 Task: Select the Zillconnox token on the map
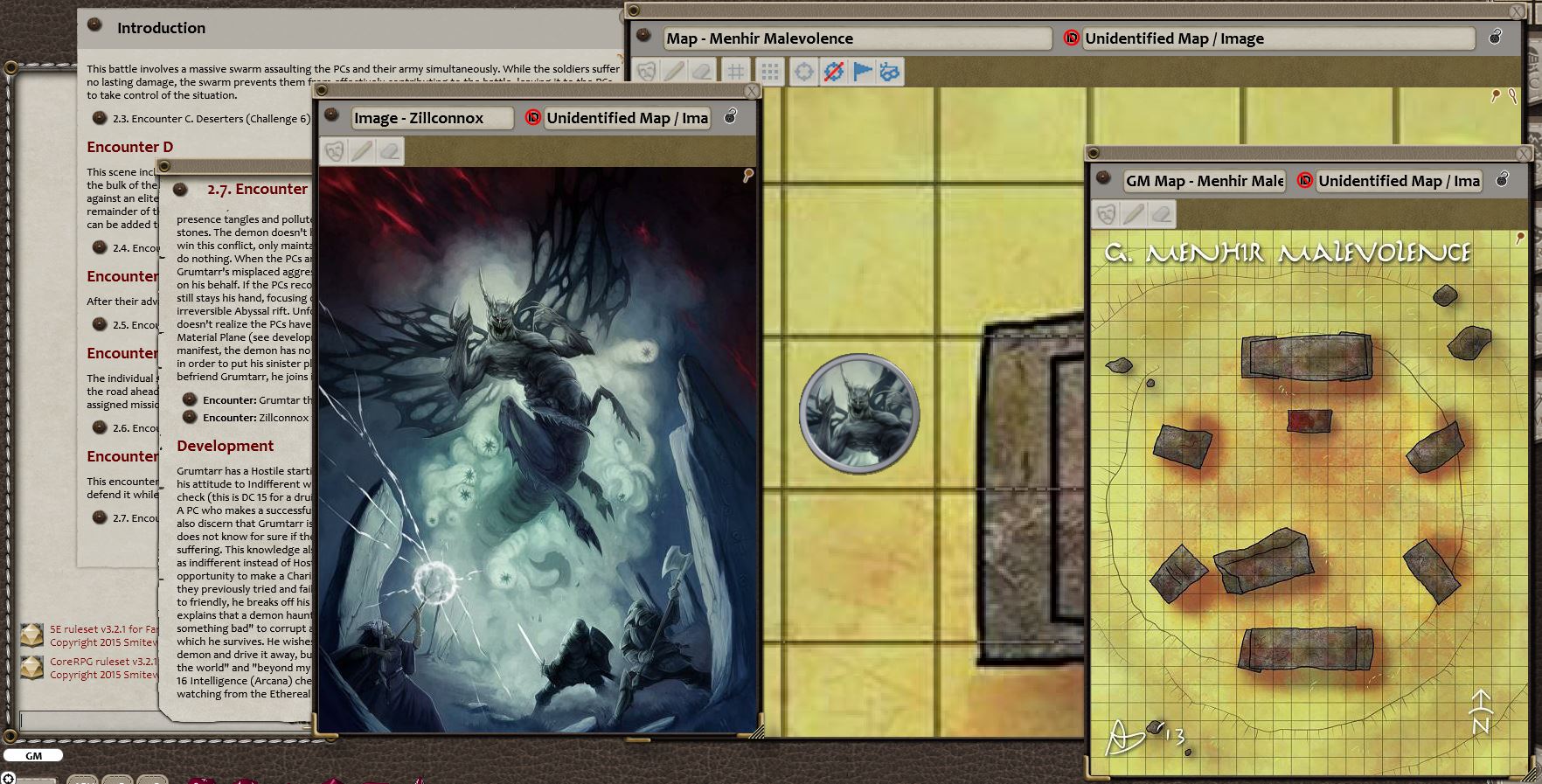click(859, 414)
